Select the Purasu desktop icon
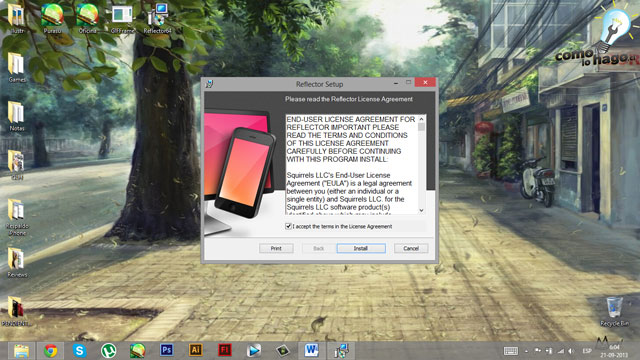The width and height of the screenshot is (640, 360). click(52, 19)
